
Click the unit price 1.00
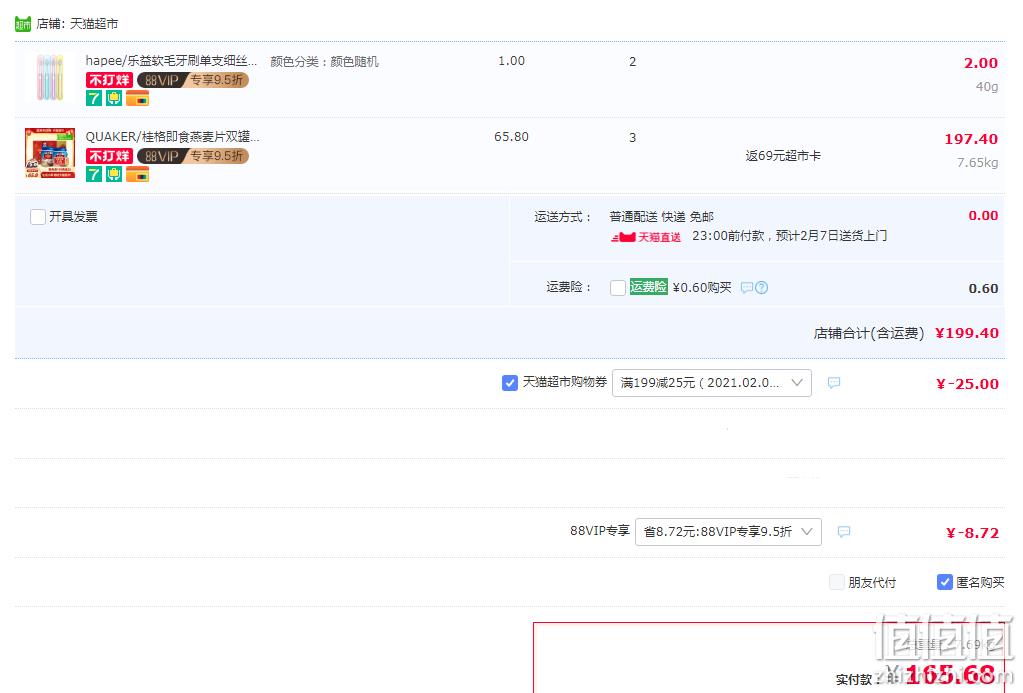(x=512, y=61)
